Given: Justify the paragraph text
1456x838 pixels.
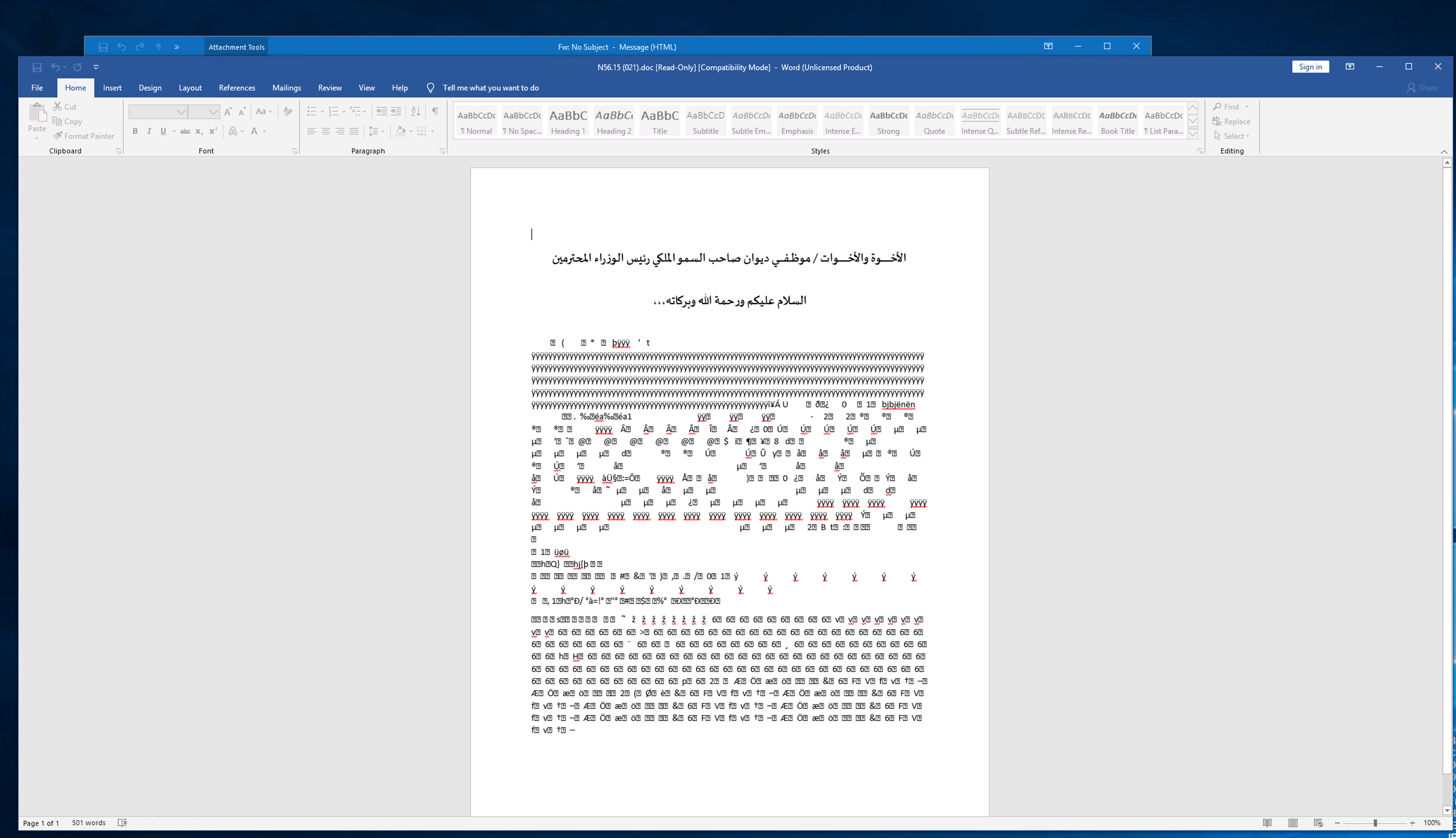Looking at the screenshot, I should [x=354, y=131].
